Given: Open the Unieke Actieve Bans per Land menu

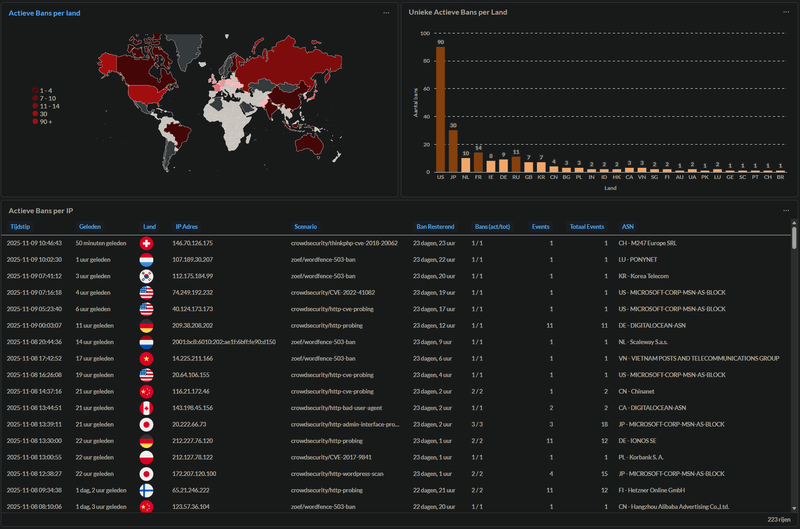Looking at the screenshot, I should (x=786, y=12).
